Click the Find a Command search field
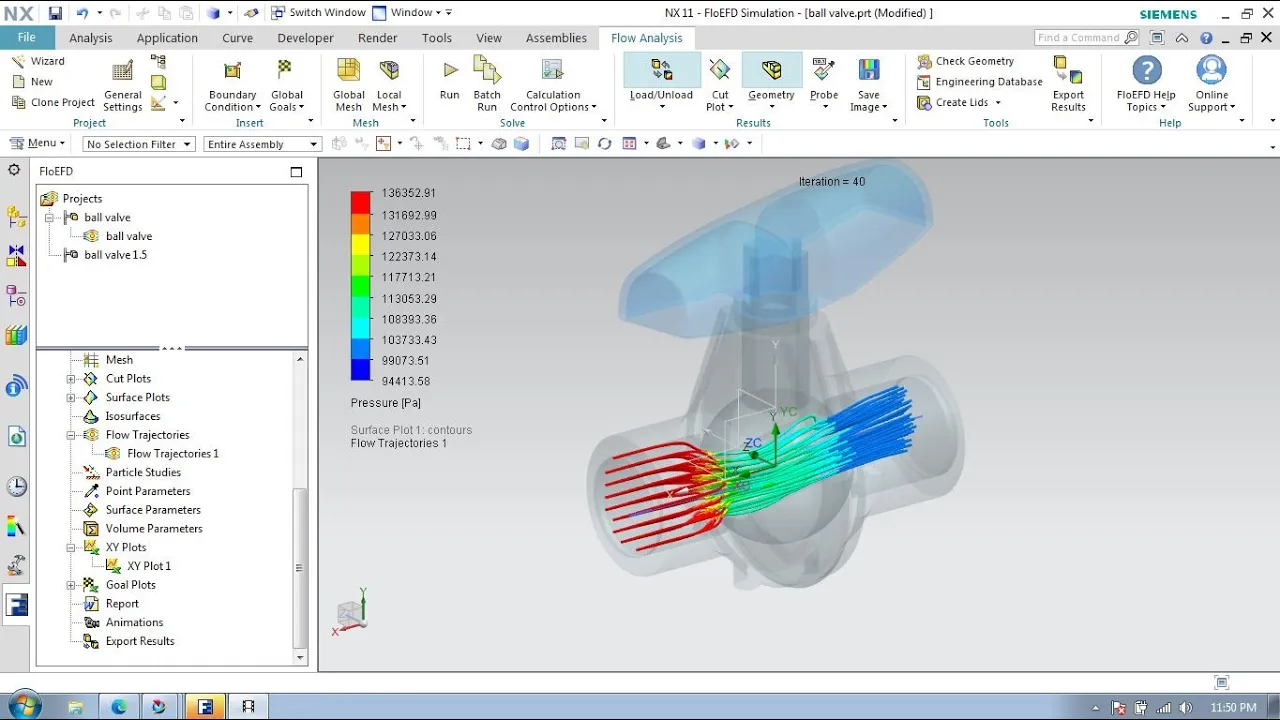The image size is (1280, 720). coord(1086,38)
